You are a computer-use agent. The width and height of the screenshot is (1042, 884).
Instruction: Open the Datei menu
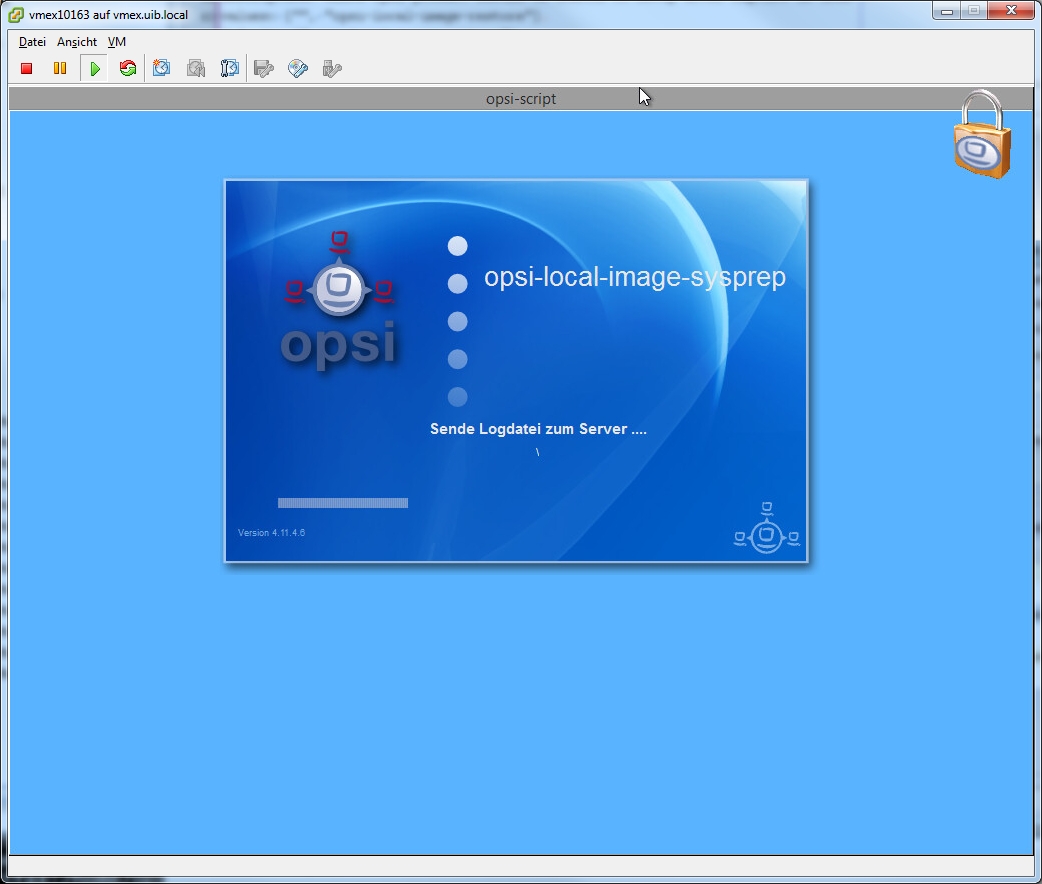pos(32,42)
